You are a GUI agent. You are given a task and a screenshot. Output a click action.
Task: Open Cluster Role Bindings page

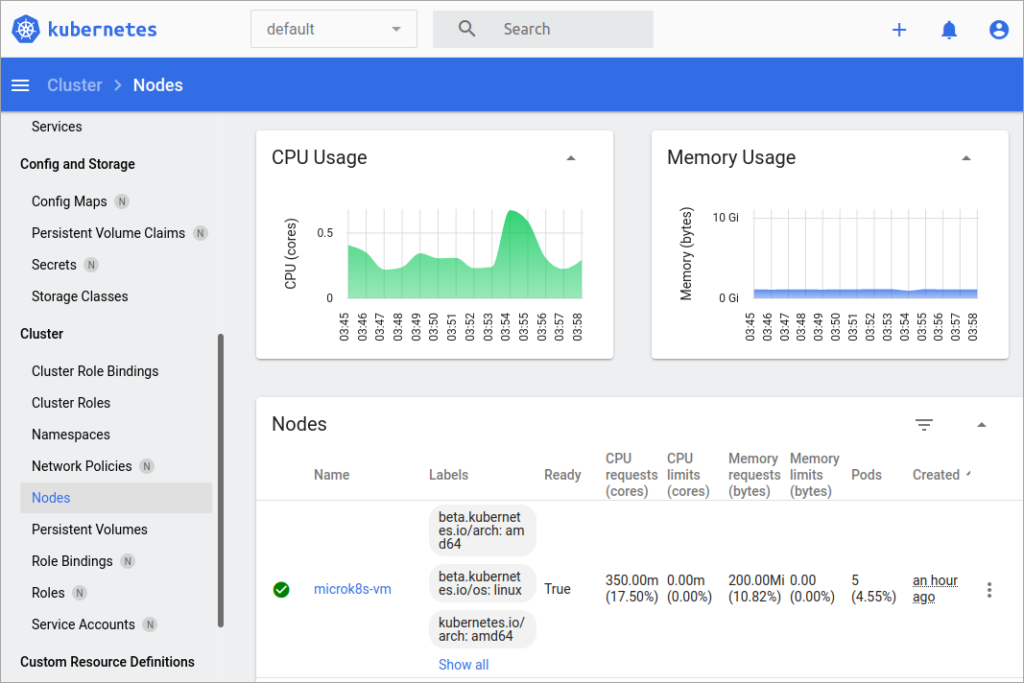click(95, 371)
